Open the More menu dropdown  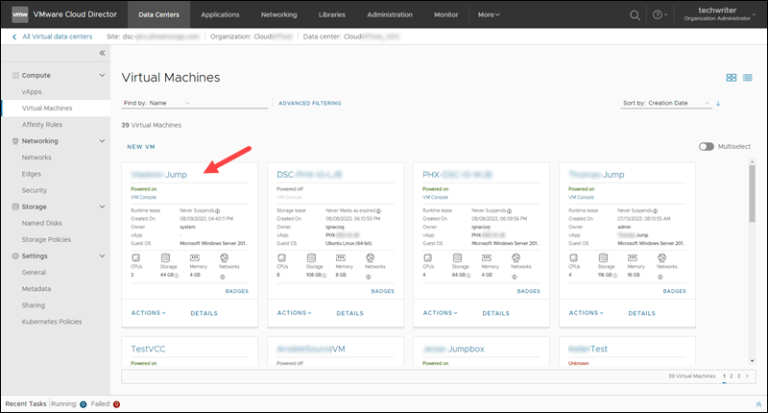click(489, 15)
